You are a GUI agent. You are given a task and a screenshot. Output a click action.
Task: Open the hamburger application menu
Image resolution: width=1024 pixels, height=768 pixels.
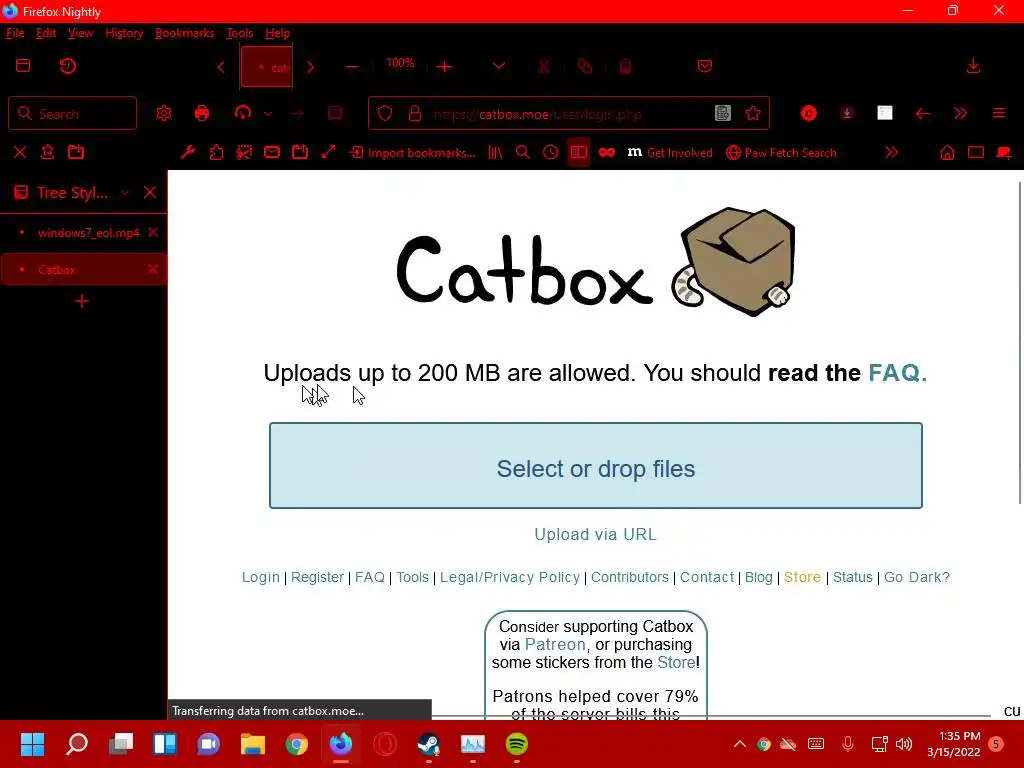(x=999, y=114)
